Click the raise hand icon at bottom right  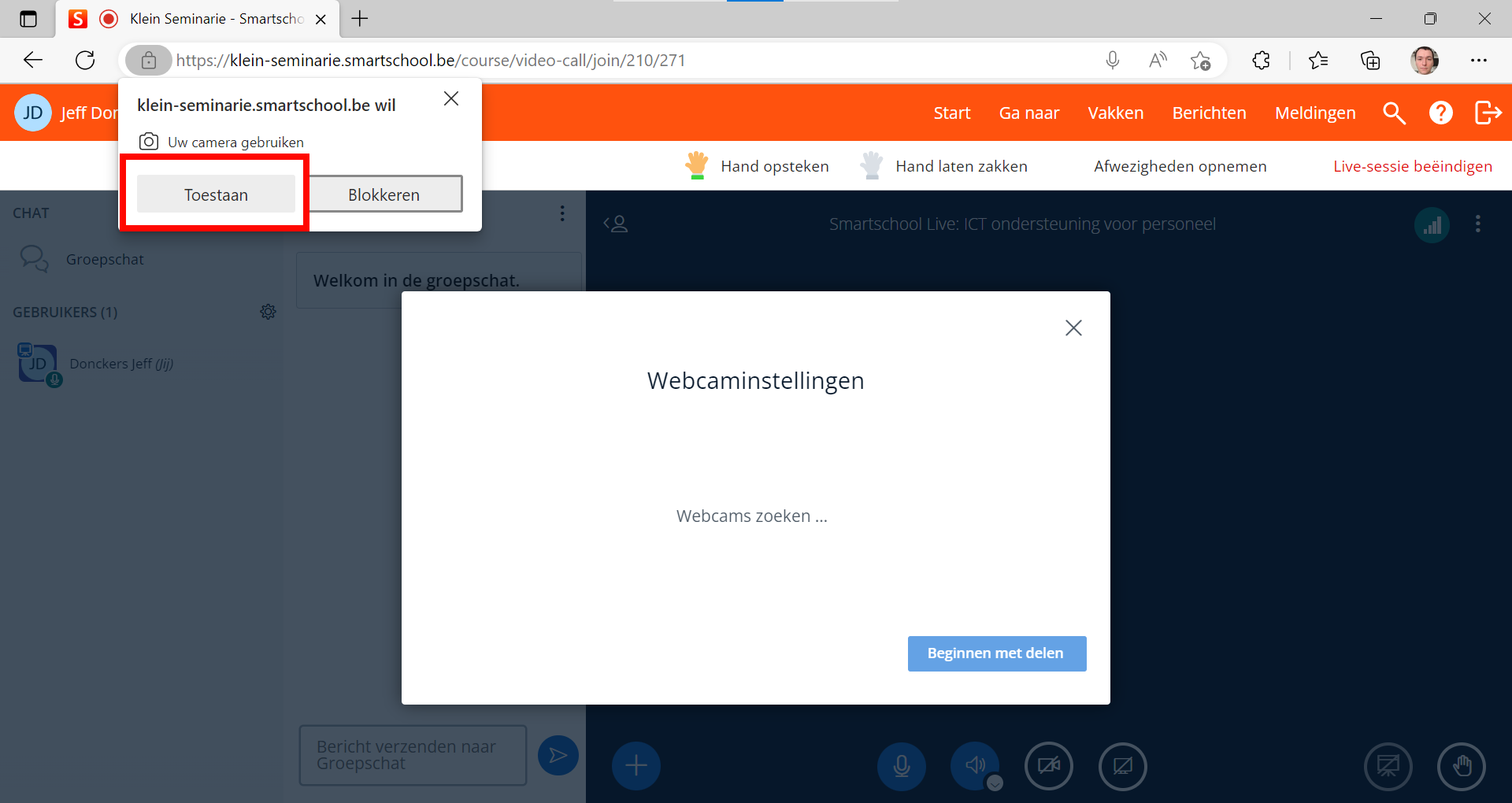1462,766
